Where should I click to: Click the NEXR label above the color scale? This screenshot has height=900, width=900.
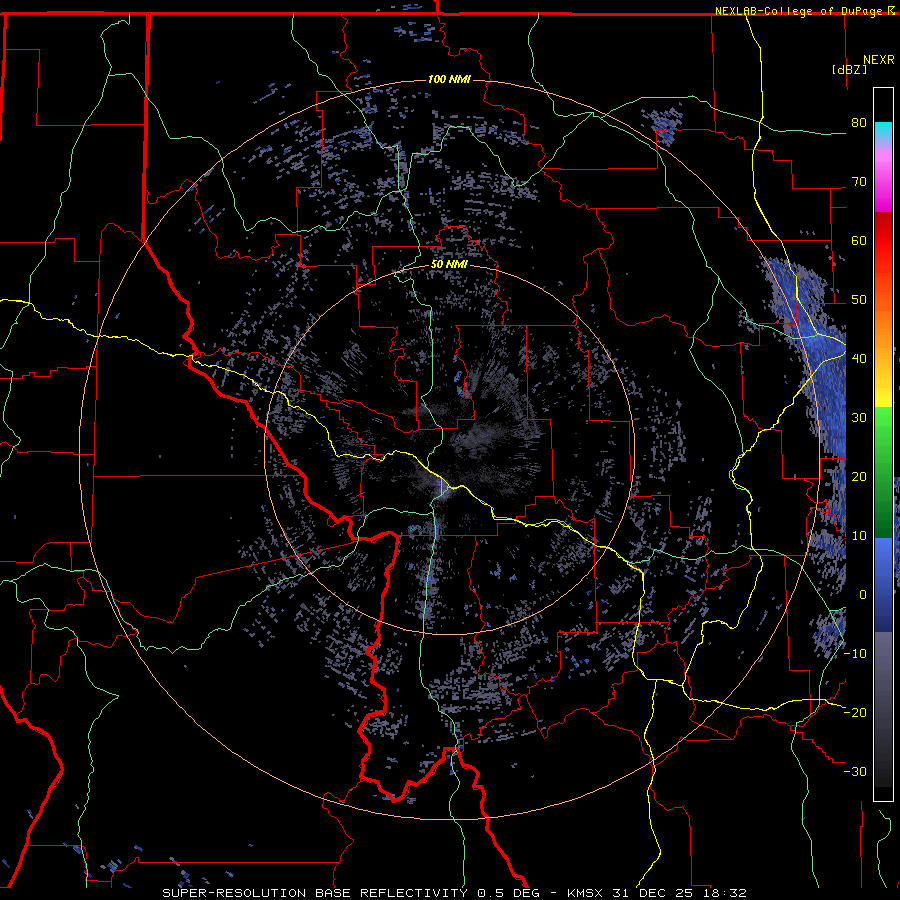878,60
